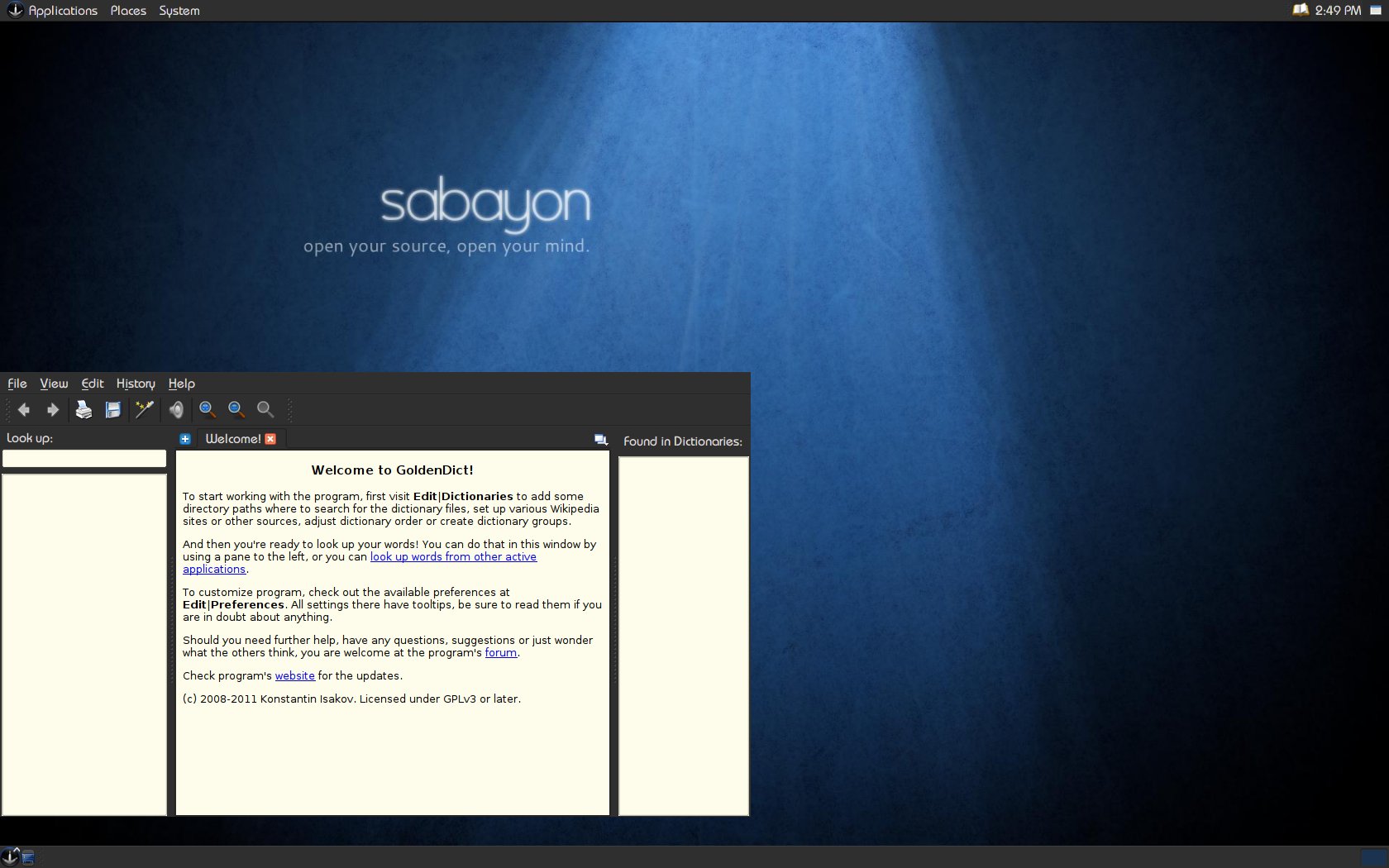Viewport: 1389px width, 868px height.
Task: Click the word suggestions list under Look up
Action: pos(84,645)
